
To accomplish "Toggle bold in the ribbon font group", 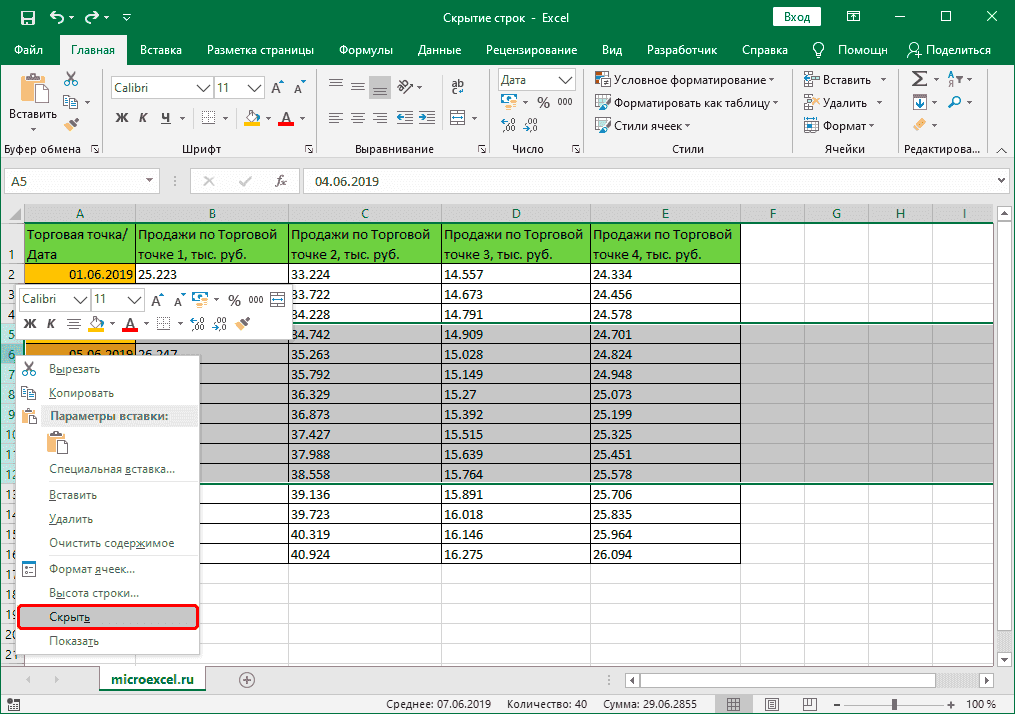I will click(122, 118).
